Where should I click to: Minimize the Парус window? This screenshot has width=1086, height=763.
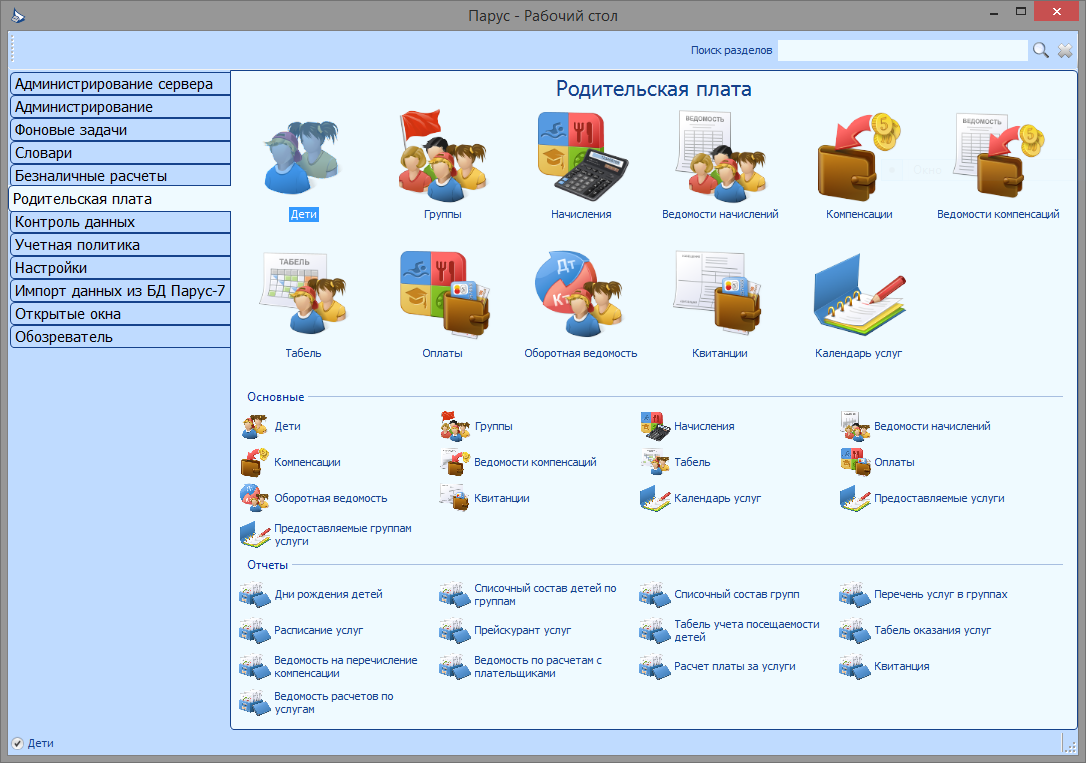994,12
